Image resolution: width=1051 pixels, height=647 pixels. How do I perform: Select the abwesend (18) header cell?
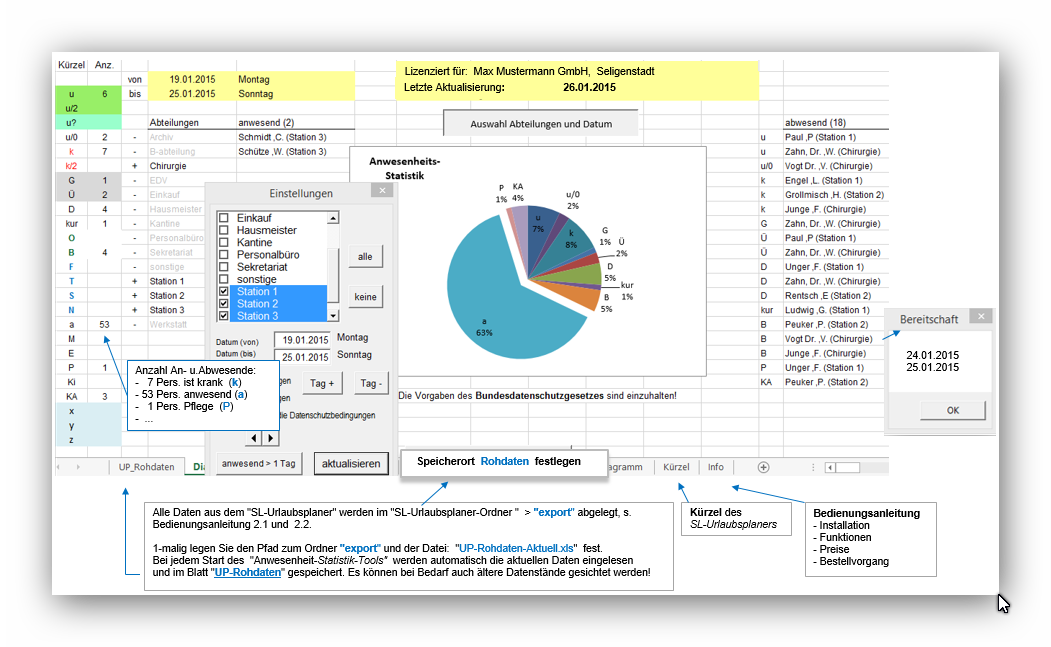coord(836,123)
